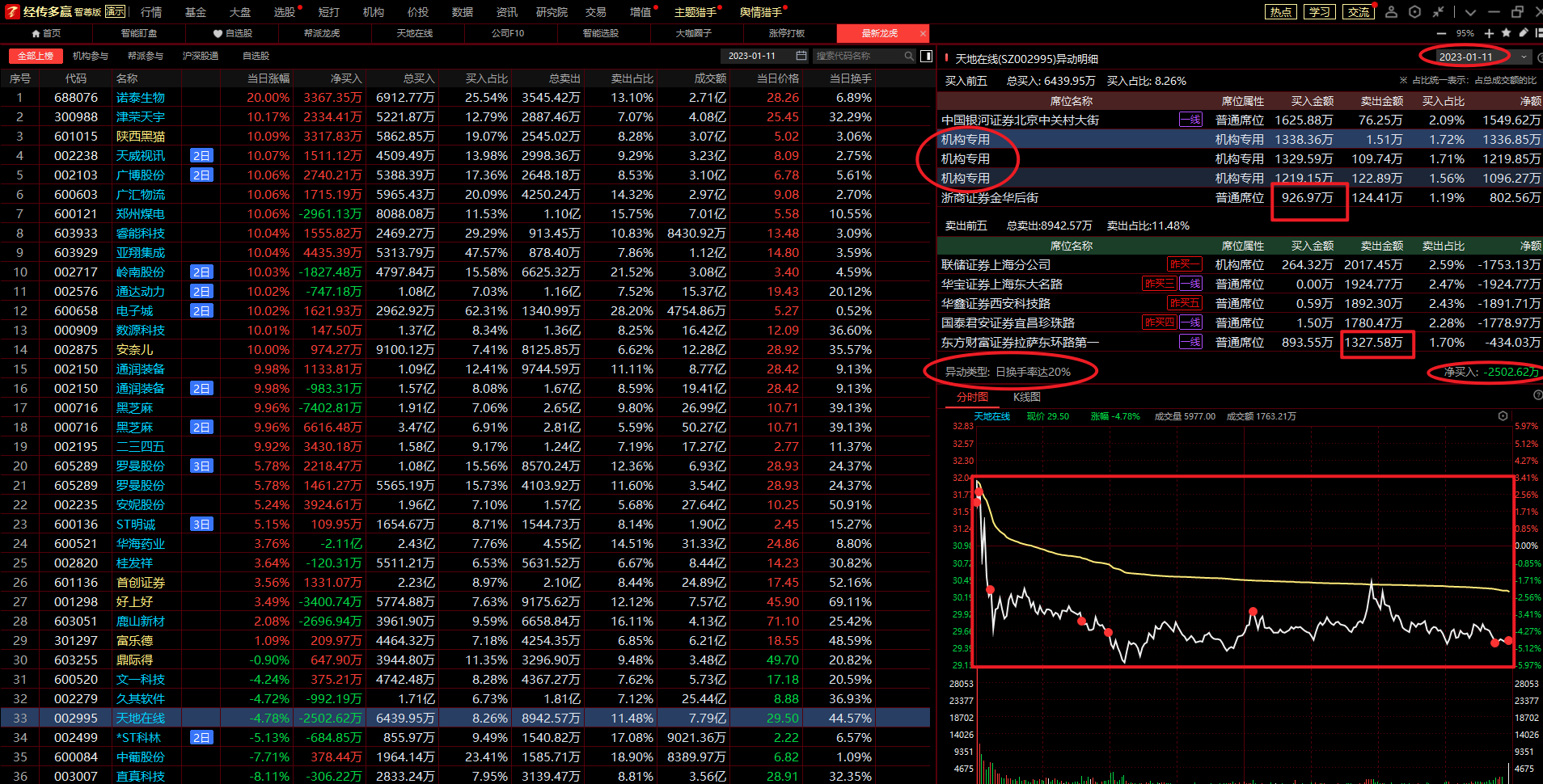Screen dimensions: 1543x784
Task: Click the help question-mark icon above chart
Action: coord(1537,395)
